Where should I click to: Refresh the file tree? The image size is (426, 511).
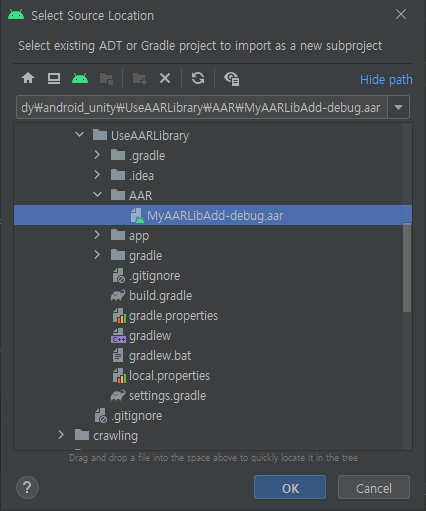pyautogui.click(x=198, y=78)
